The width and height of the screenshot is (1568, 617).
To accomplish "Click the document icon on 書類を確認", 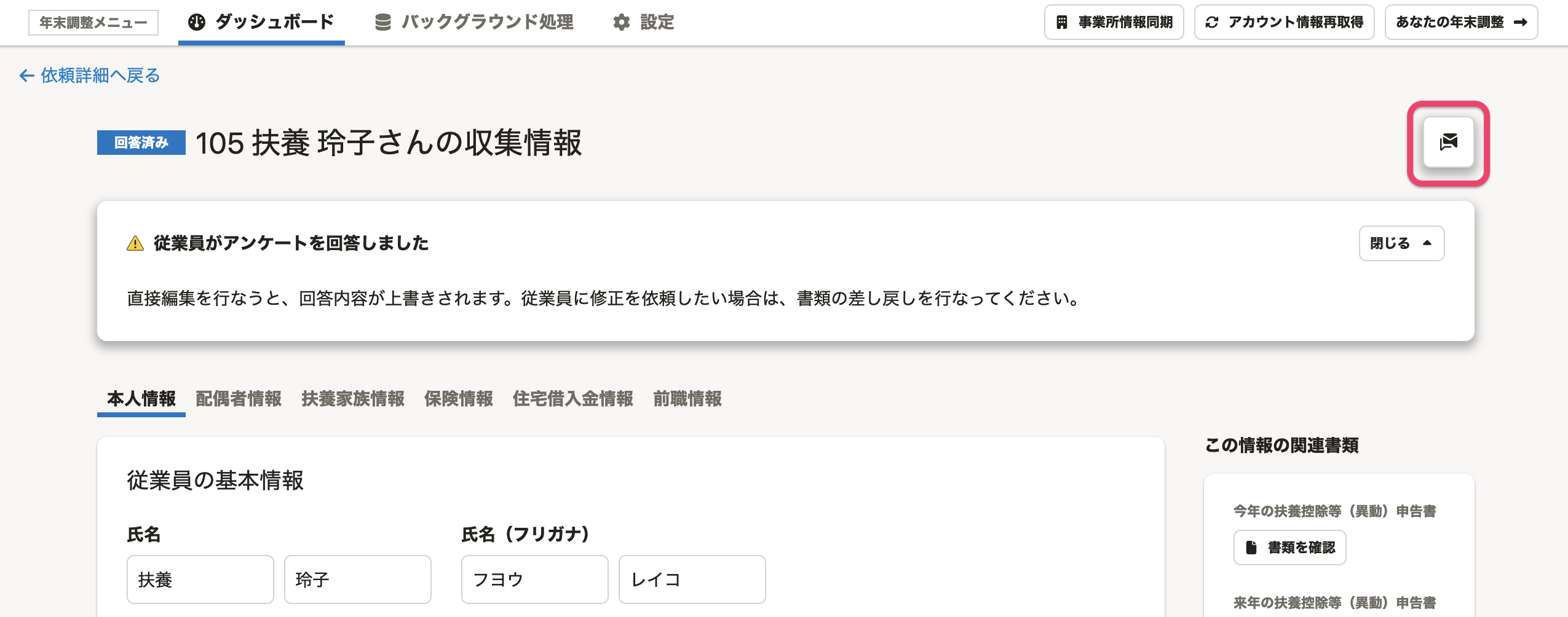I will tap(1251, 548).
